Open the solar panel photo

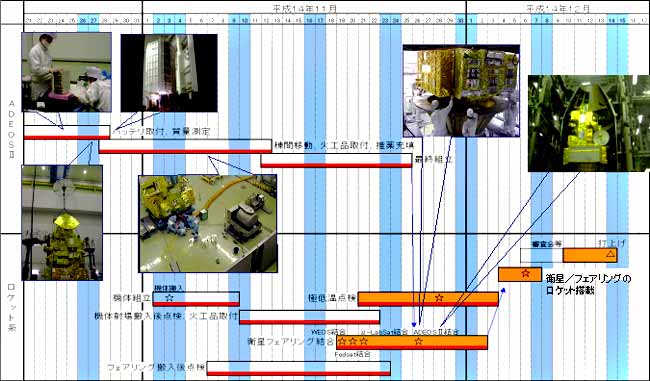pos(169,73)
